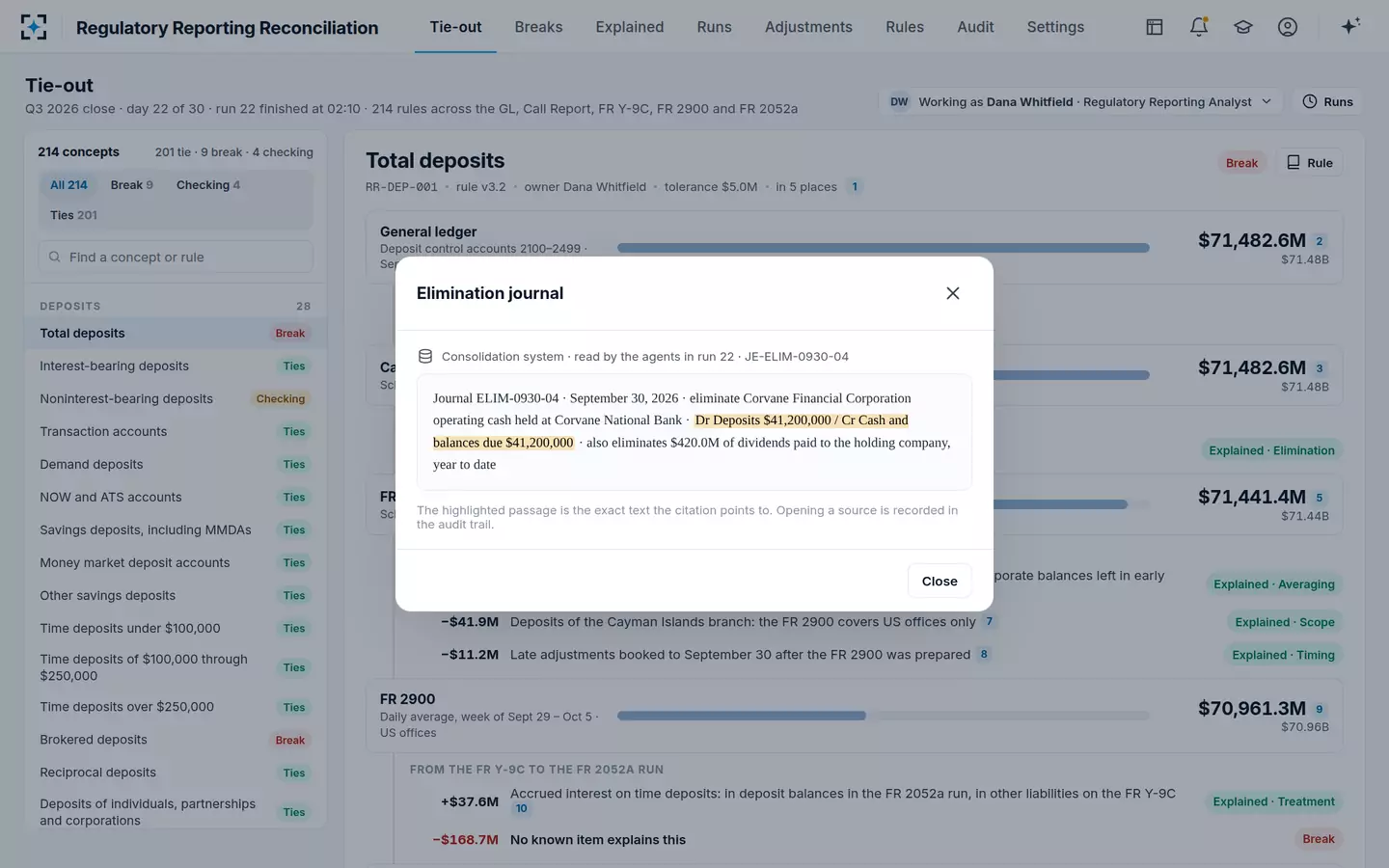Screen dimensions: 1389x868
Task: Click the Explained · Elimination tag
Action: coord(1271,450)
